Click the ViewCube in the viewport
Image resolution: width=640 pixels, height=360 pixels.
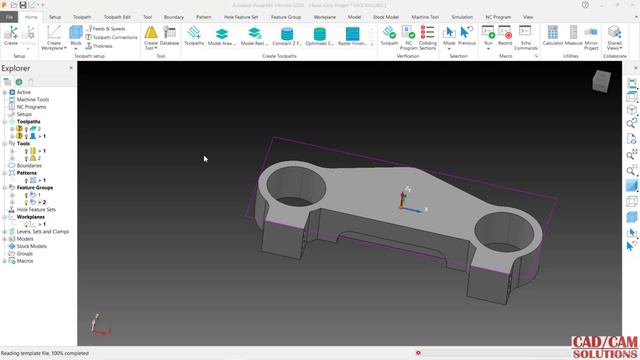pyautogui.click(x=602, y=81)
